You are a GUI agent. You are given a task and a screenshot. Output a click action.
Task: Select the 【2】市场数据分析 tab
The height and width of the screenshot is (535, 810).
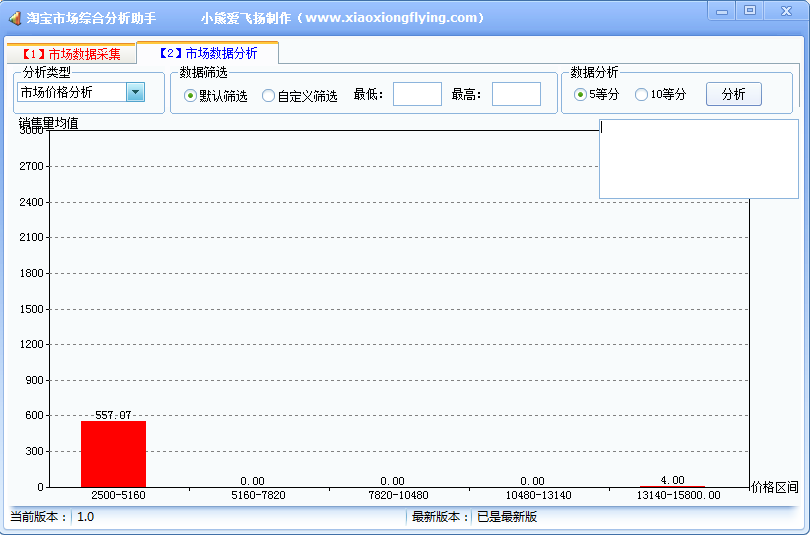(x=208, y=54)
